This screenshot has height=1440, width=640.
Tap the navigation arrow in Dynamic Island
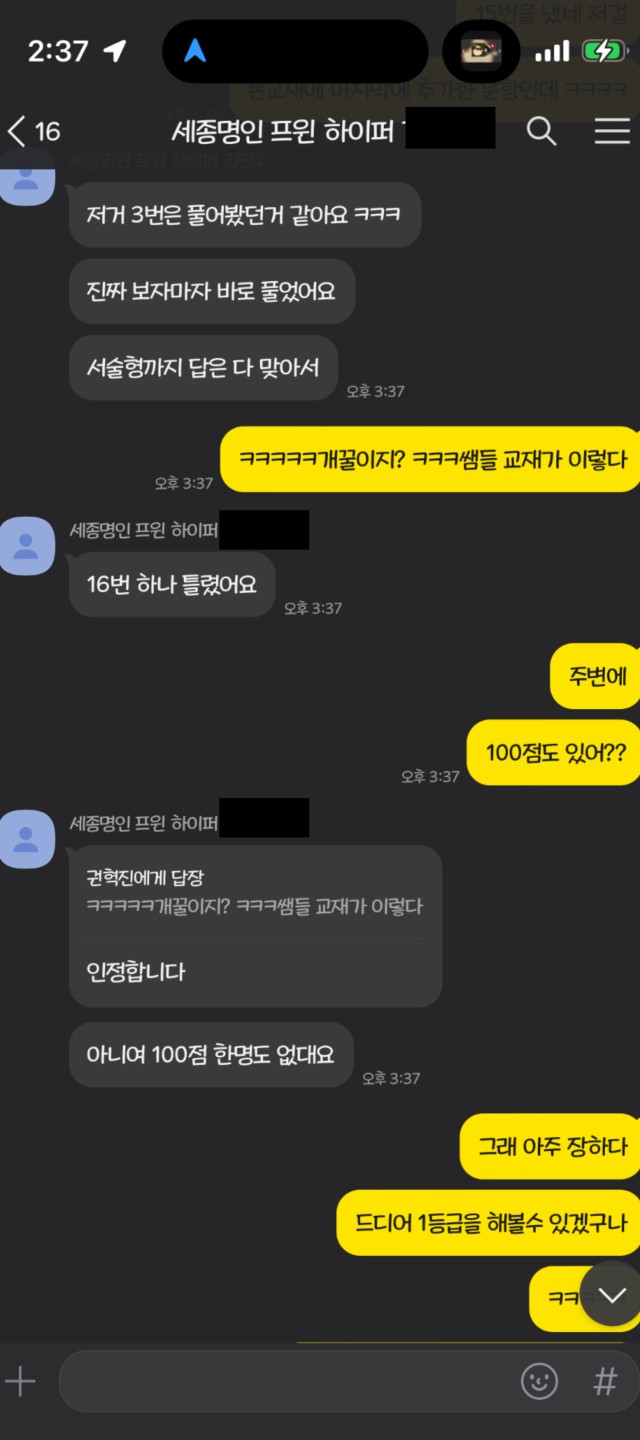click(195, 51)
